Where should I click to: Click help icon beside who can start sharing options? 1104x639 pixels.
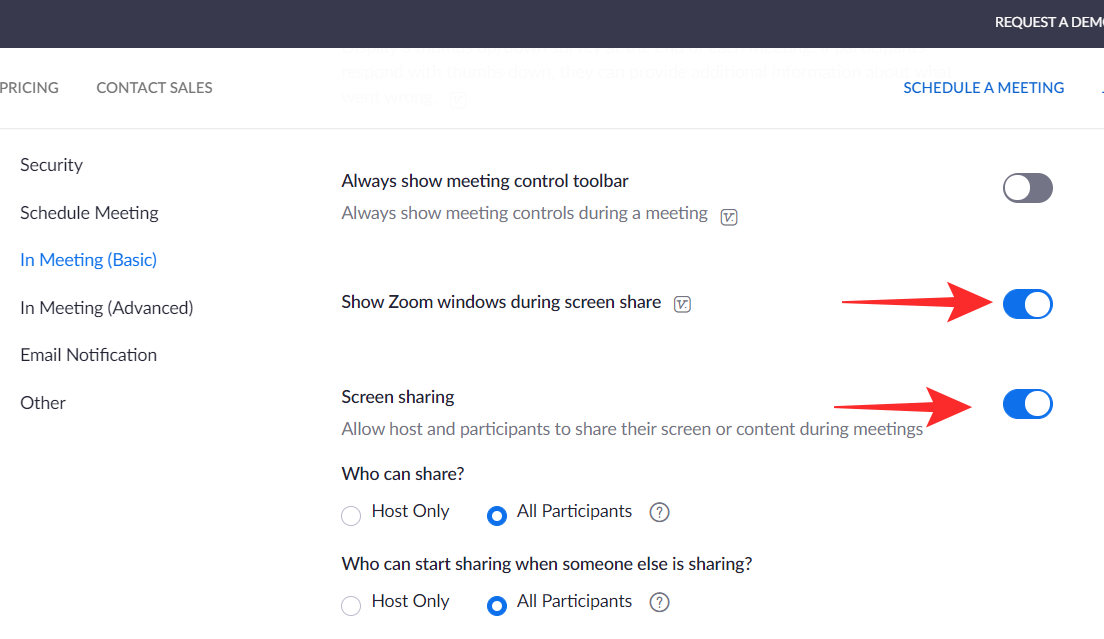click(659, 602)
